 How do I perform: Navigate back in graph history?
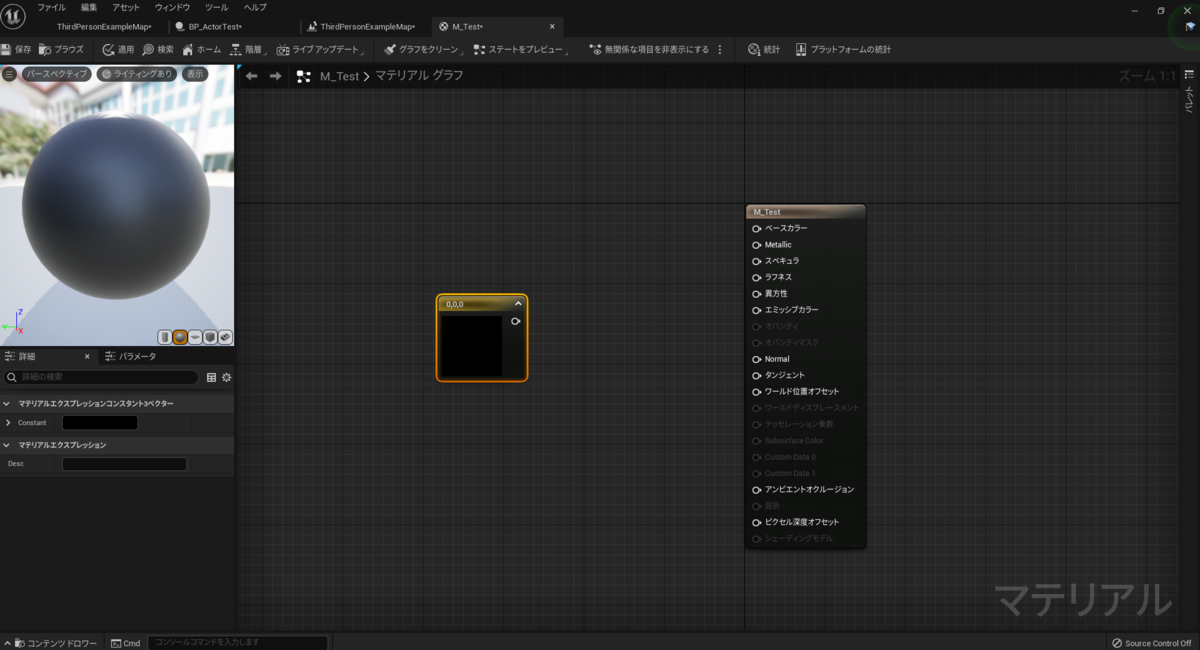tap(251, 76)
